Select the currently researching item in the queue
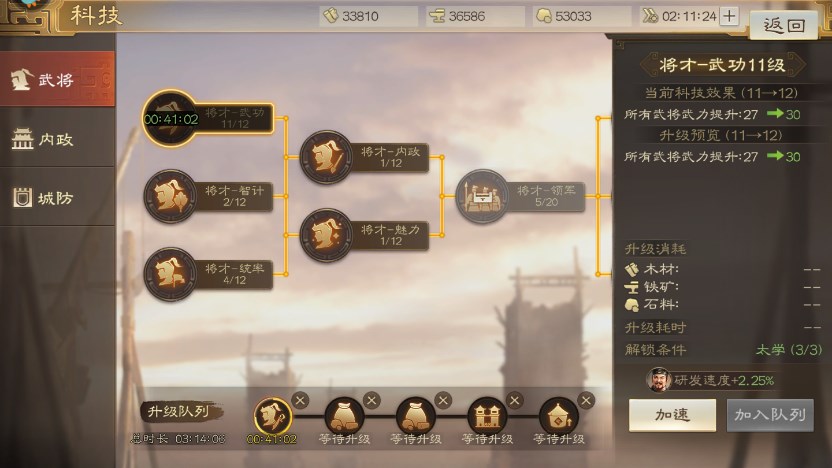Image resolution: width=832 pixels, height=468 pixels. point(273,417)
